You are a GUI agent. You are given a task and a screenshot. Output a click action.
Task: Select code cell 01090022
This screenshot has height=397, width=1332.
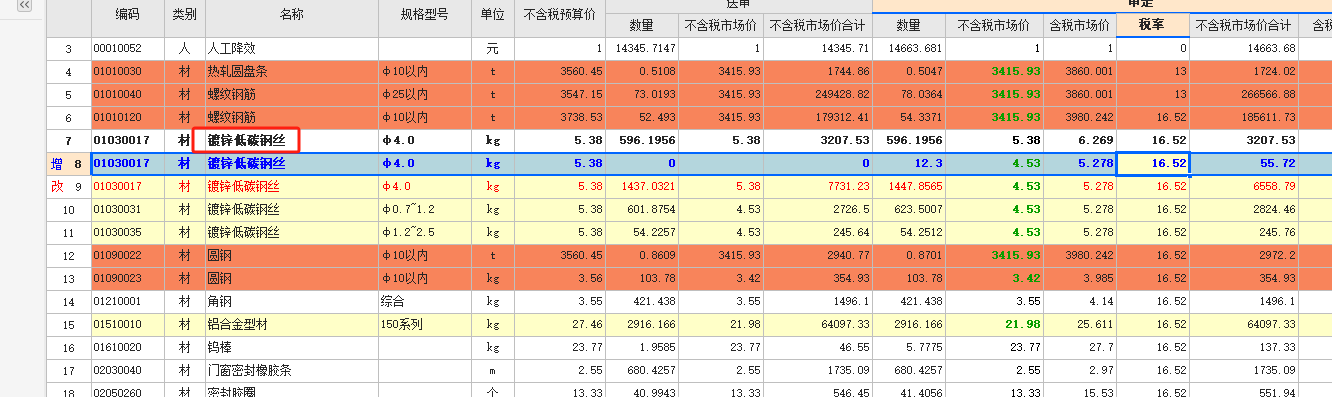coord(128,255)
